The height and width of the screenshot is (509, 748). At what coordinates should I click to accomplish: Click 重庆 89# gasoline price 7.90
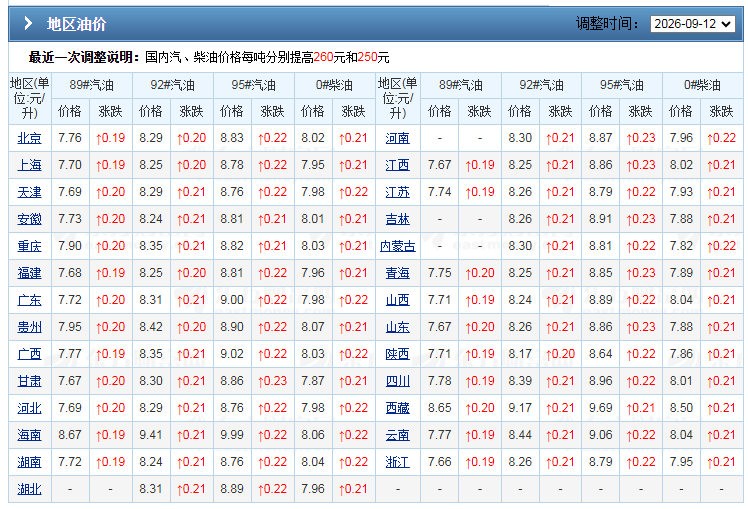click(x=70, y=246)
